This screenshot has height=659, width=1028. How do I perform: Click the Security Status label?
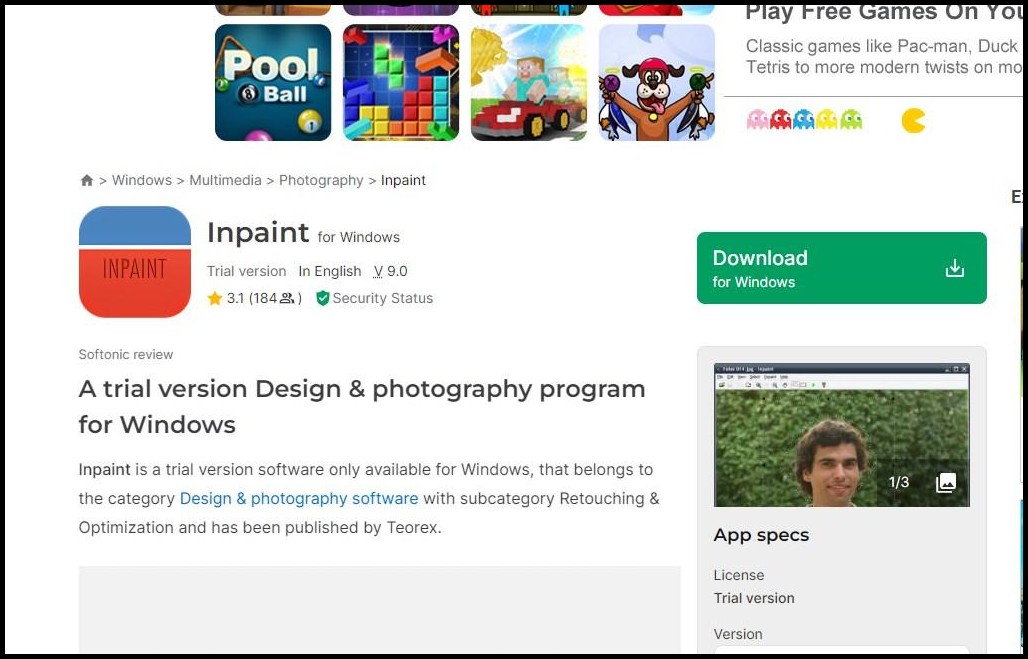click(383, 298)
